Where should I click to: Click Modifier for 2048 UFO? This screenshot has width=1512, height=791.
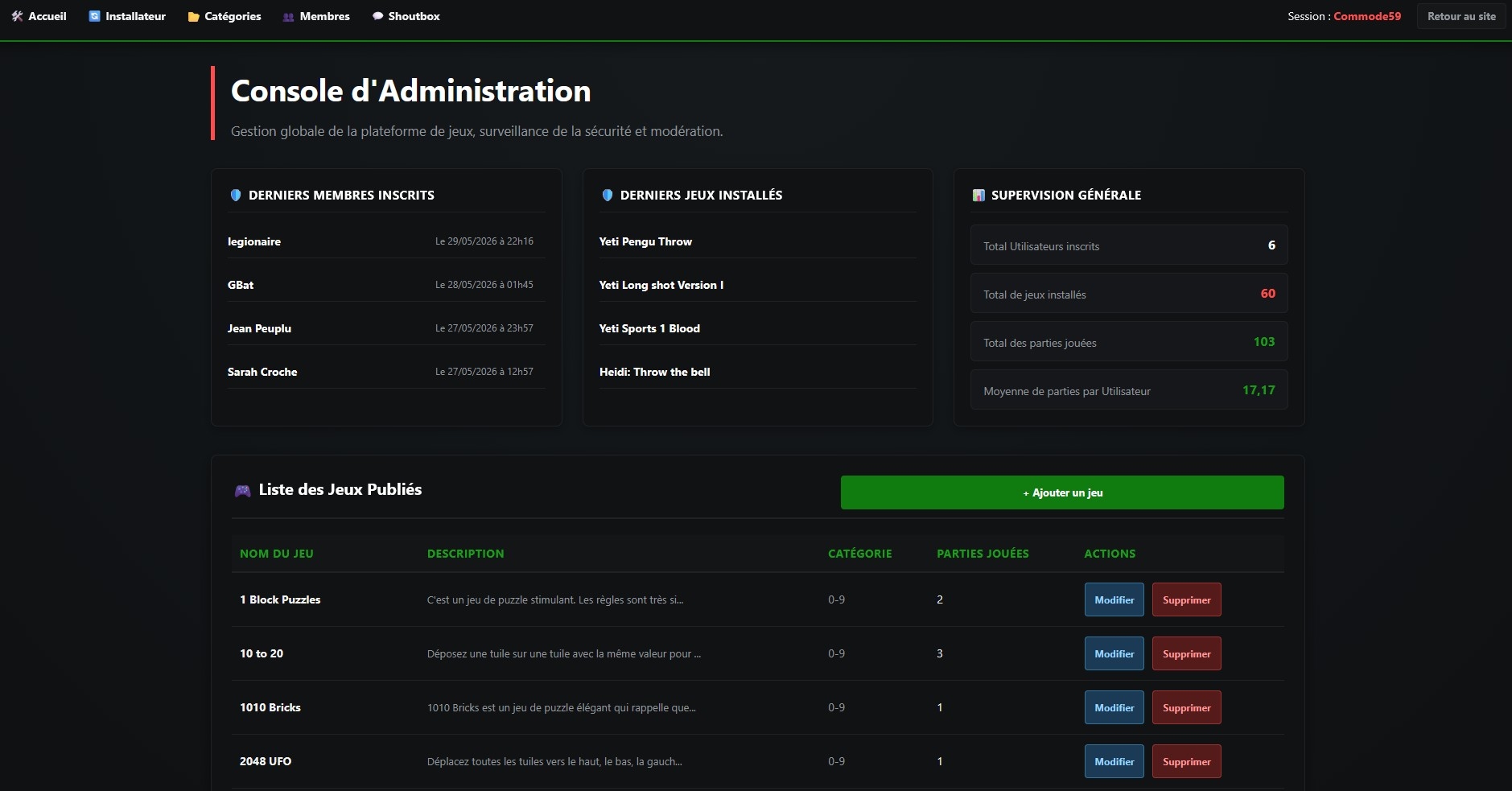pyautogui.click(x=1114, y=761)
